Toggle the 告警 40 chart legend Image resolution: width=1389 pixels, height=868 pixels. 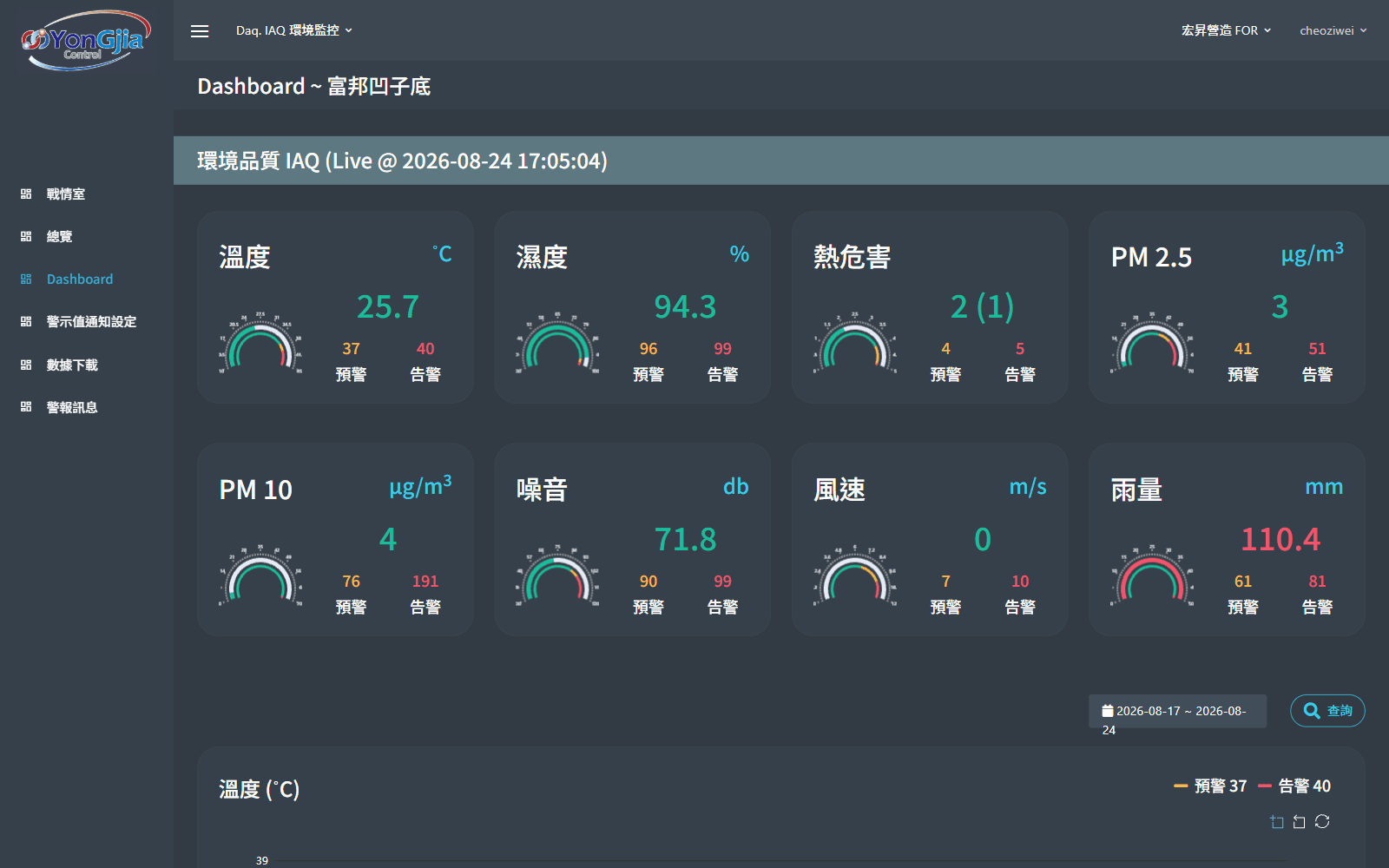coord(1294,786)
